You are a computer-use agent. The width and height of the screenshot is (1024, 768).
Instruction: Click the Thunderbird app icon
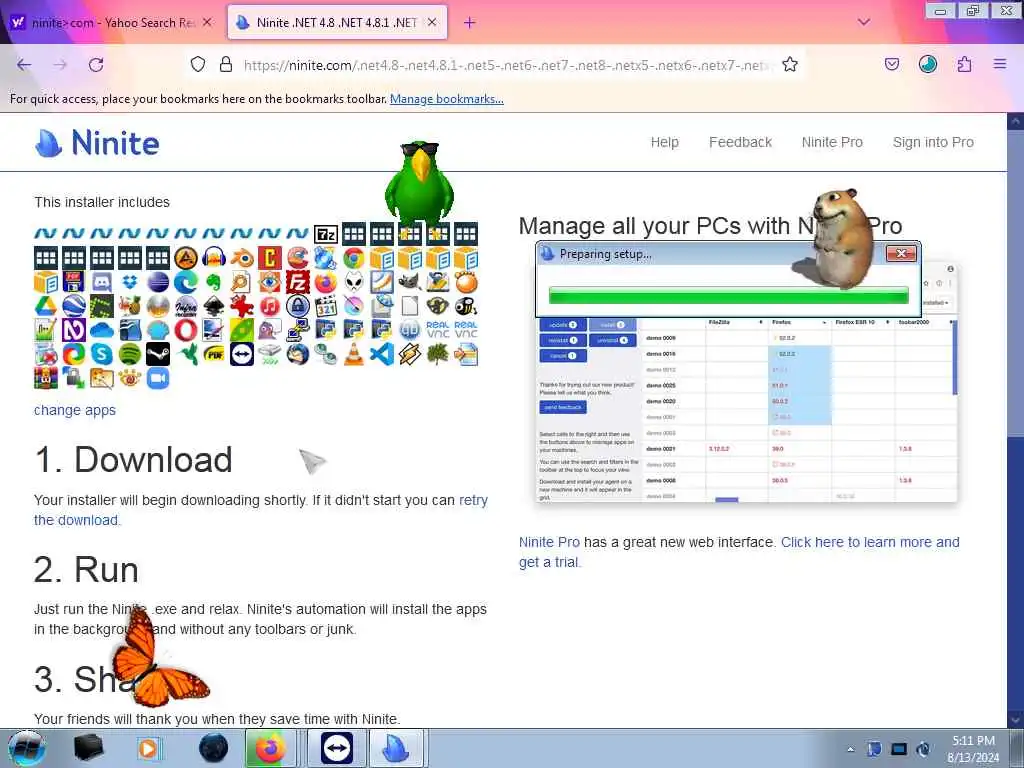[x=298, y=354]
